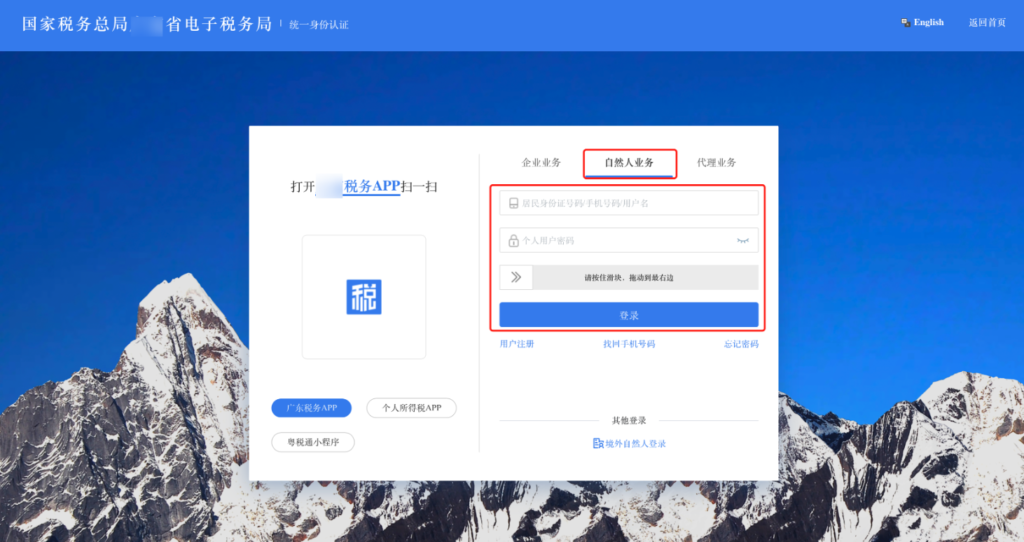The width and height of the screenshot is (1024, 542).
Task: Select the 粤税通小程序 option
Action: [x=313, y=441]
